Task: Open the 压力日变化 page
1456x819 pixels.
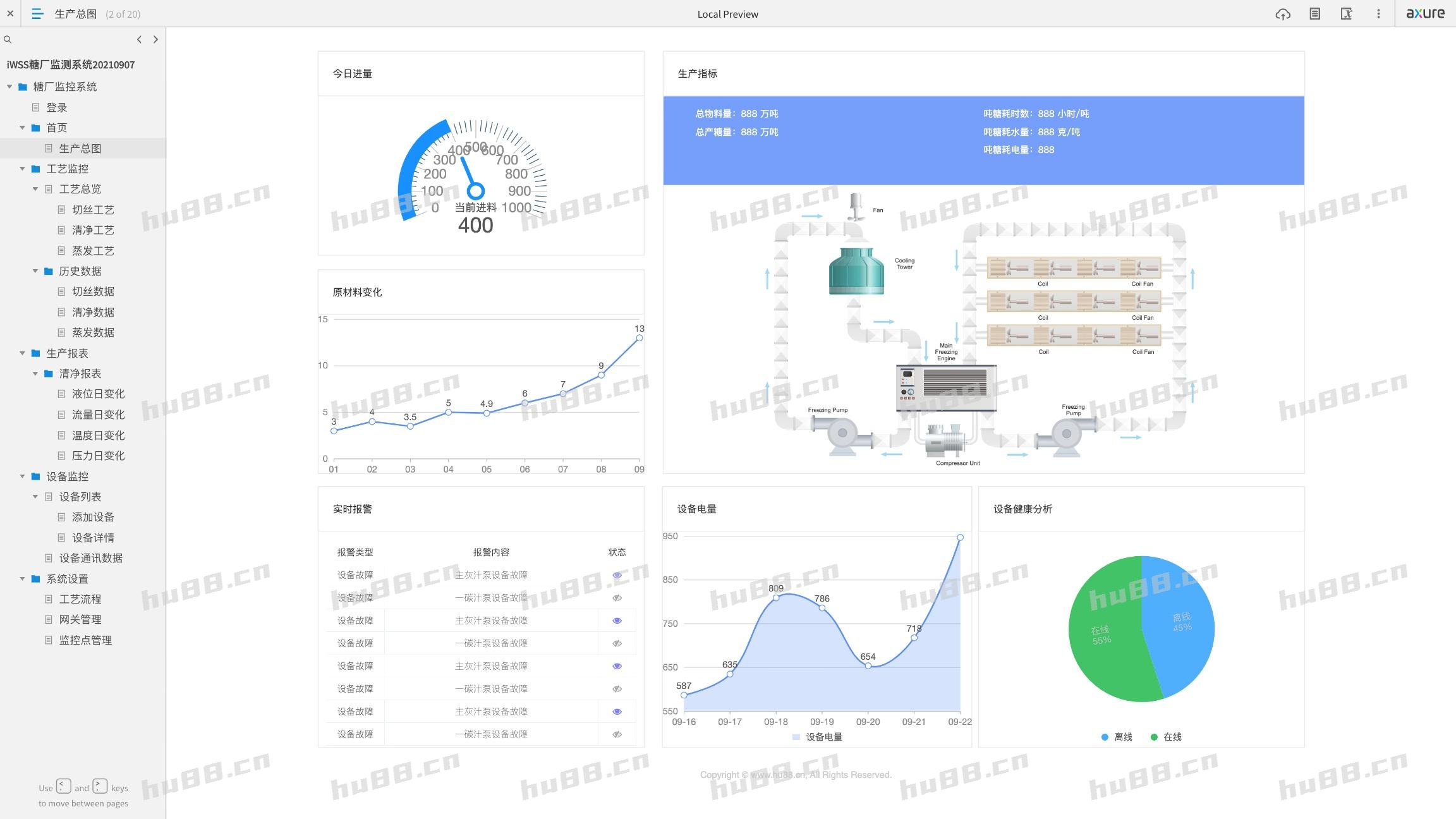Action: tap(98, 456)
